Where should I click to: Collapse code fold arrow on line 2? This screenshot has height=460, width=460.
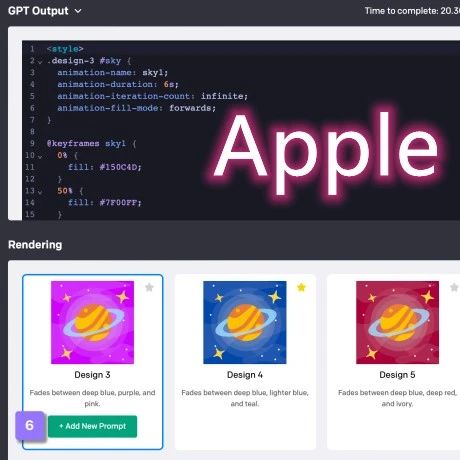(40, 62)
